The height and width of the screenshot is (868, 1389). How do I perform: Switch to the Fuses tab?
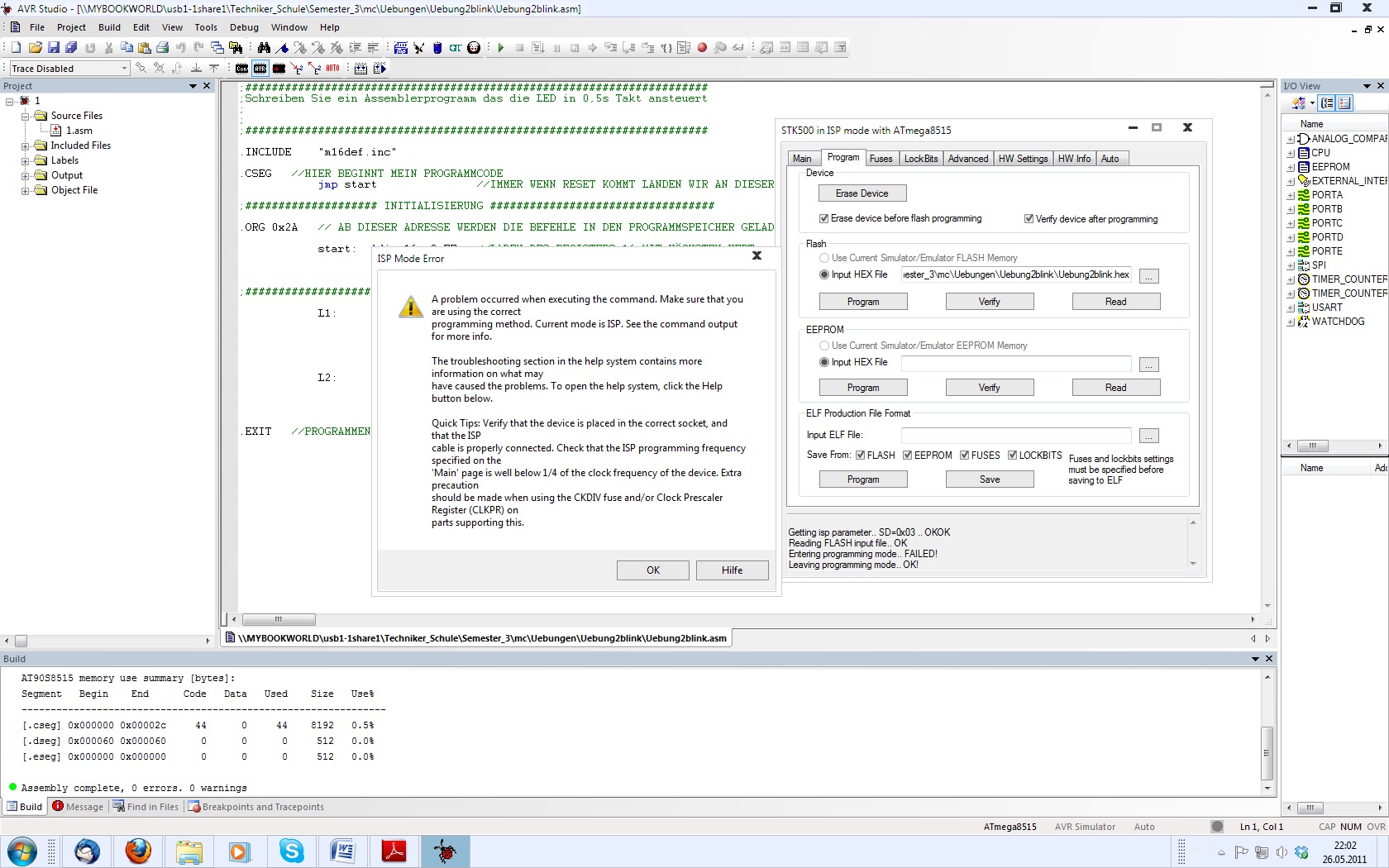(x=881, y=159)
